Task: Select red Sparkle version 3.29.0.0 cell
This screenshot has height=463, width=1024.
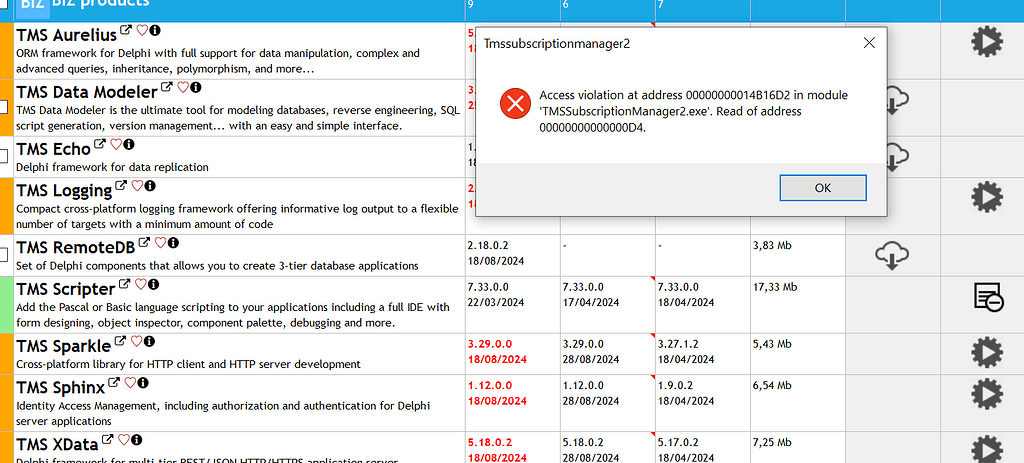Action: click(x=513, y=353)
